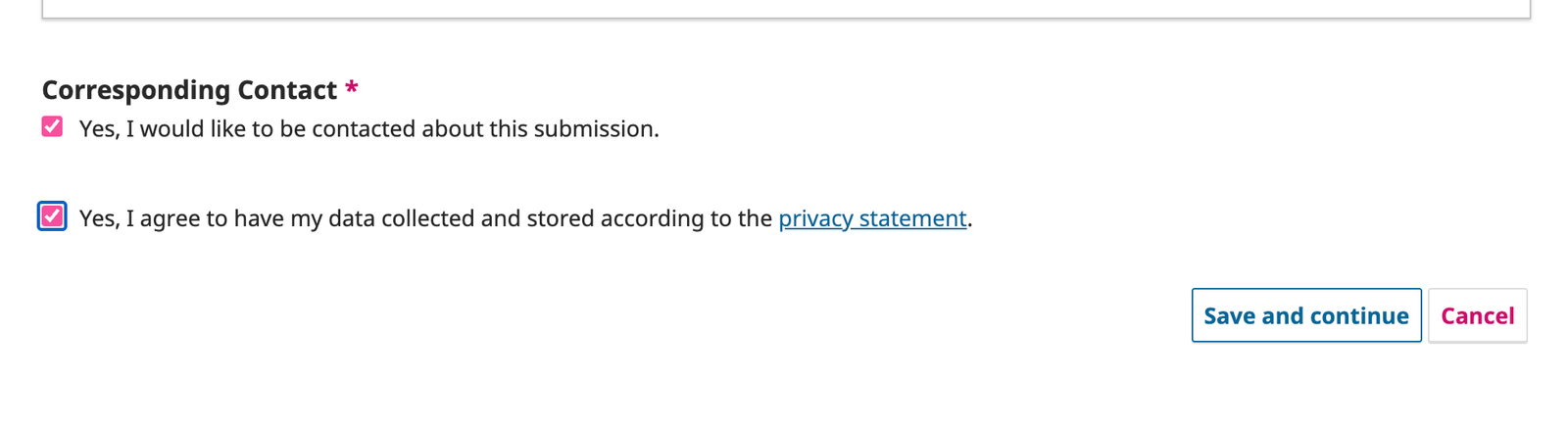
Task: Click the 'Yes, I agree to have my data collected' label
Action: pos(427,218)
